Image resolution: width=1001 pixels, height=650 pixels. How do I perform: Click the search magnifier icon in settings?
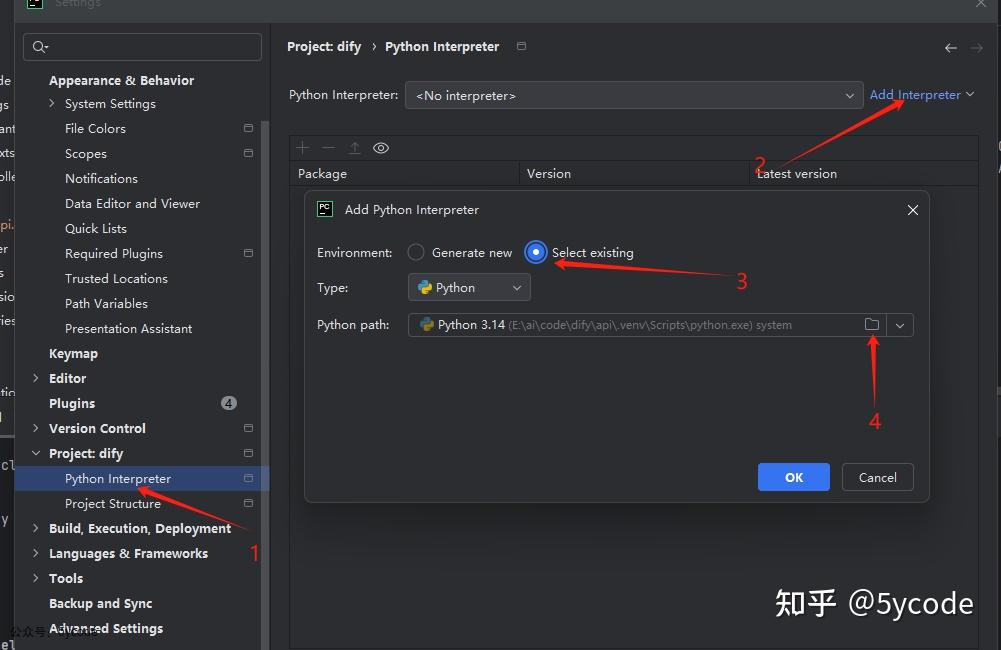(x=40, y=47)
